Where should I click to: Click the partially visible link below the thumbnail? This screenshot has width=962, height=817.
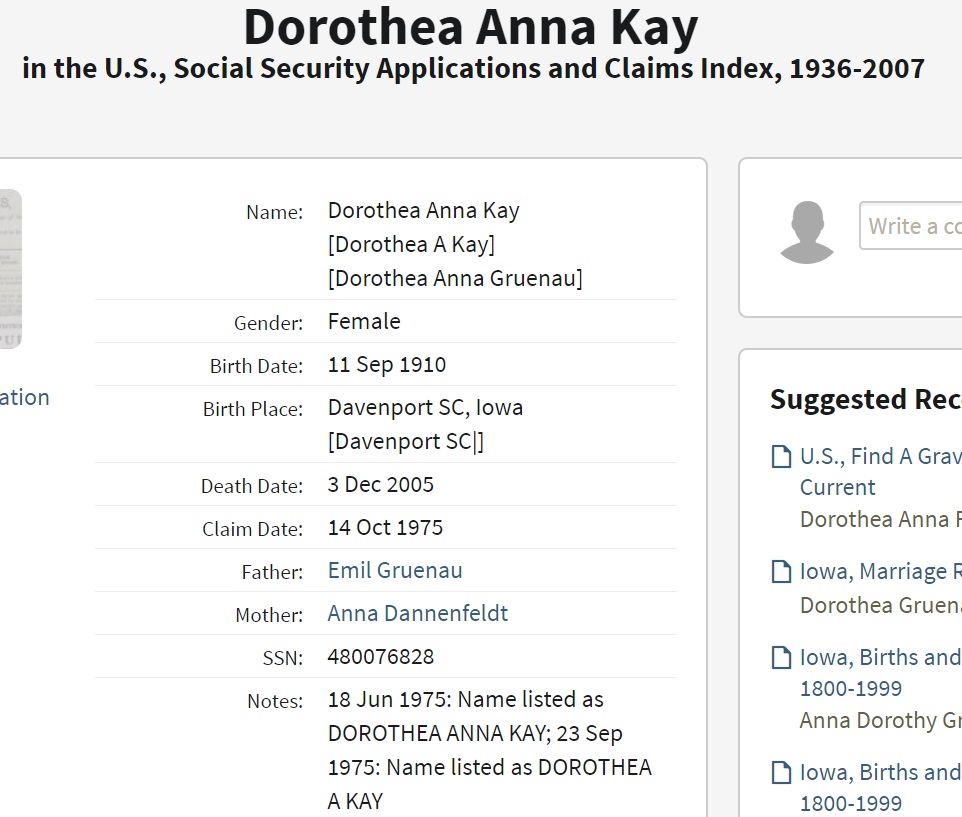24,397
